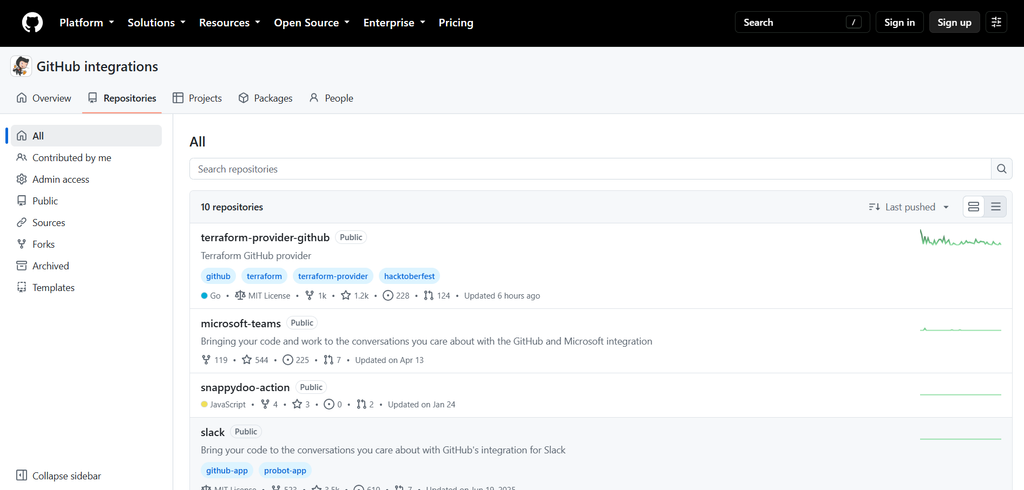Open pull requests count 2 of snappydoo-action
Viewport: 1024px width, 490px height.
click(365, 404)
